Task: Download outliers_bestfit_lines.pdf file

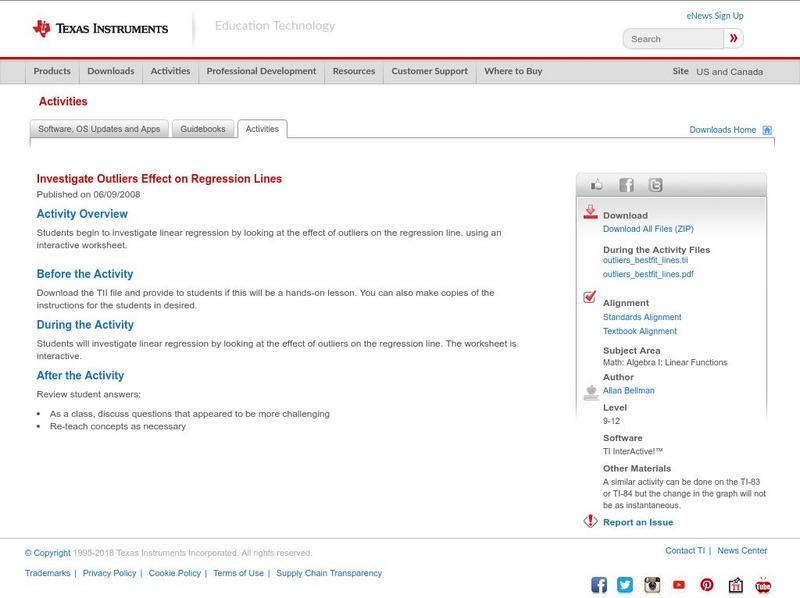Action: (x=648, y=274)
